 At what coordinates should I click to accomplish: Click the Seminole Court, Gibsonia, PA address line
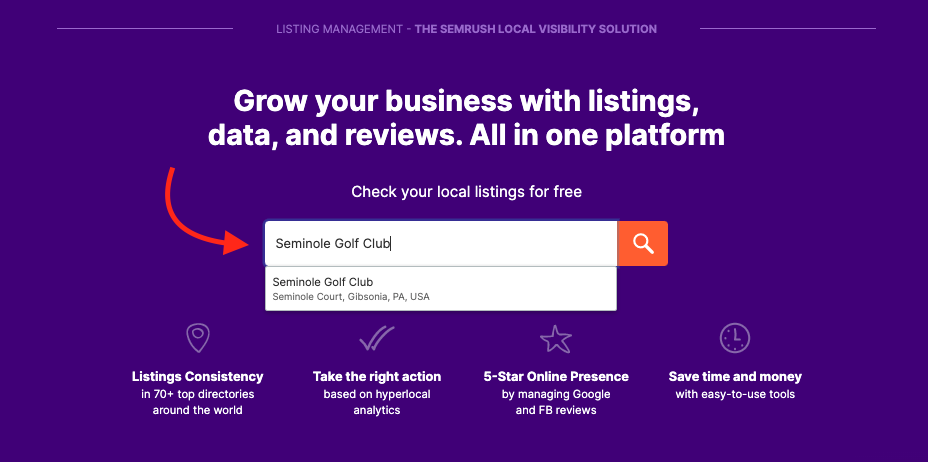(351, 297)
